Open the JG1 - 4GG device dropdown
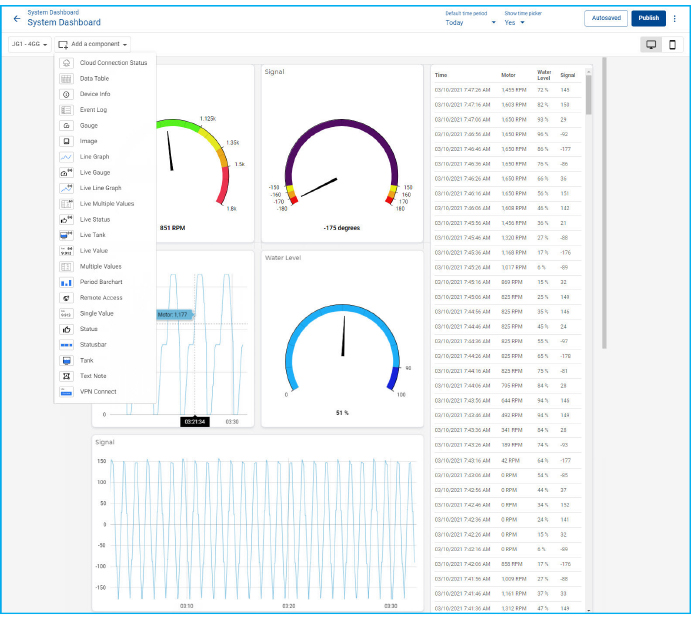The width and height of the screenshot is (691, 620). pos(30,44)
